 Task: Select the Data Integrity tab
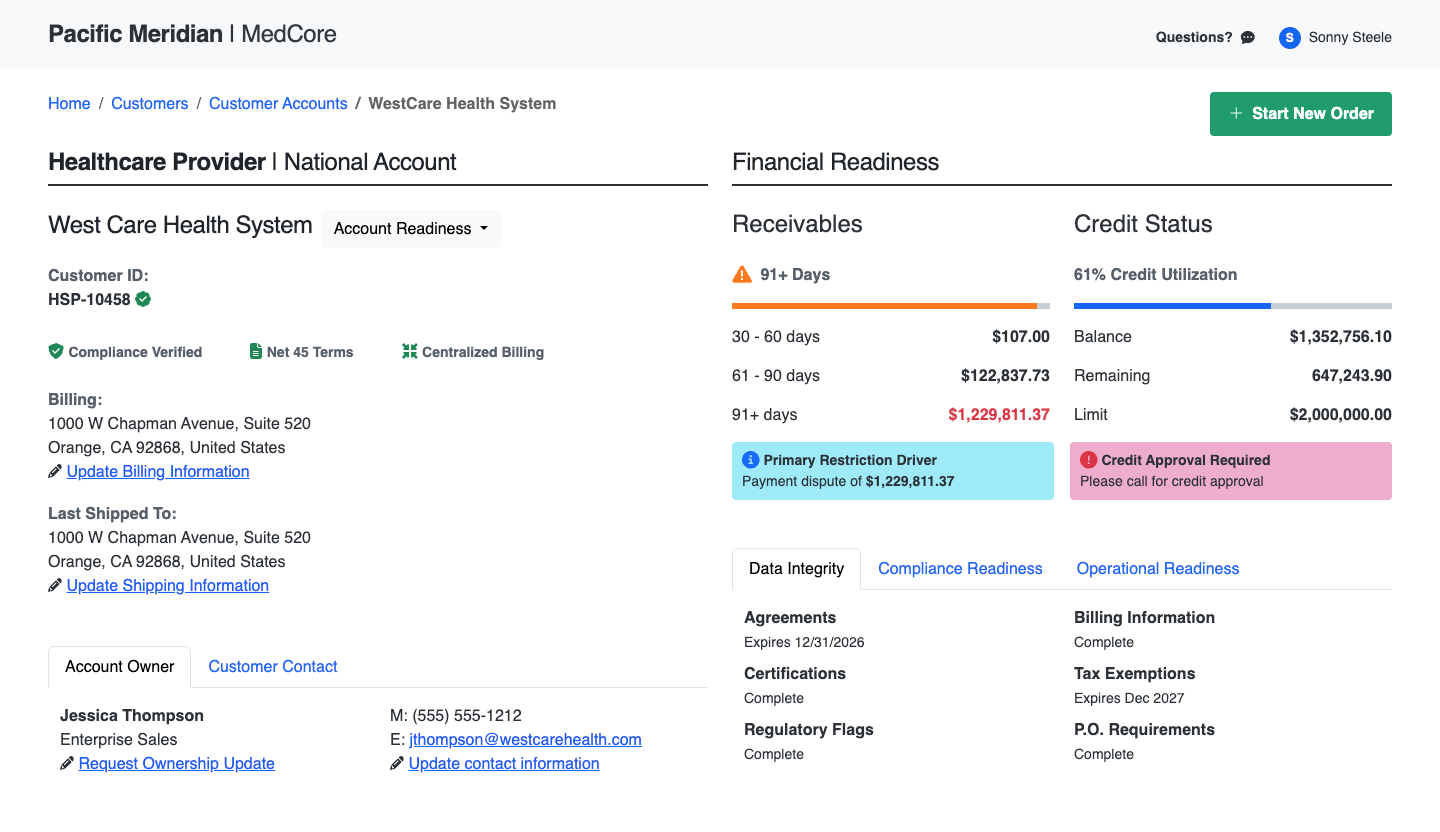pos(796,568)
